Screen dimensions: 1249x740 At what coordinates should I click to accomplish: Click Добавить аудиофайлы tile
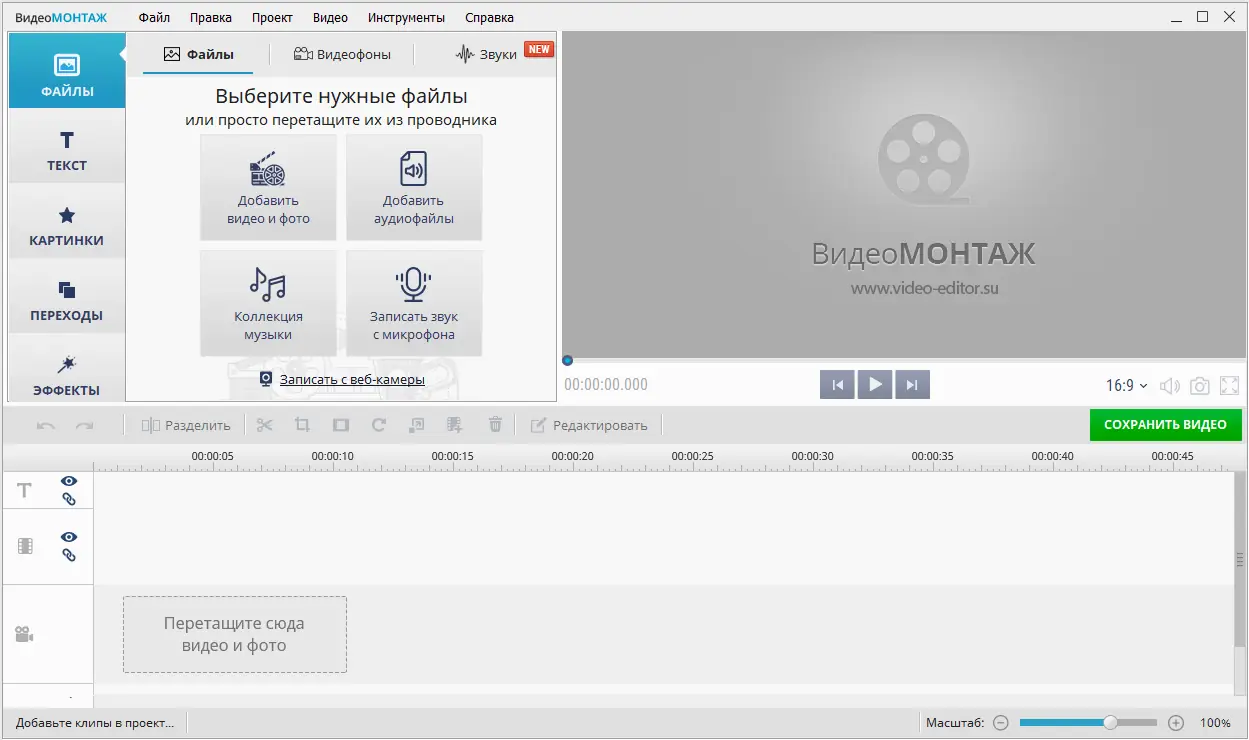tap(414, 187)
